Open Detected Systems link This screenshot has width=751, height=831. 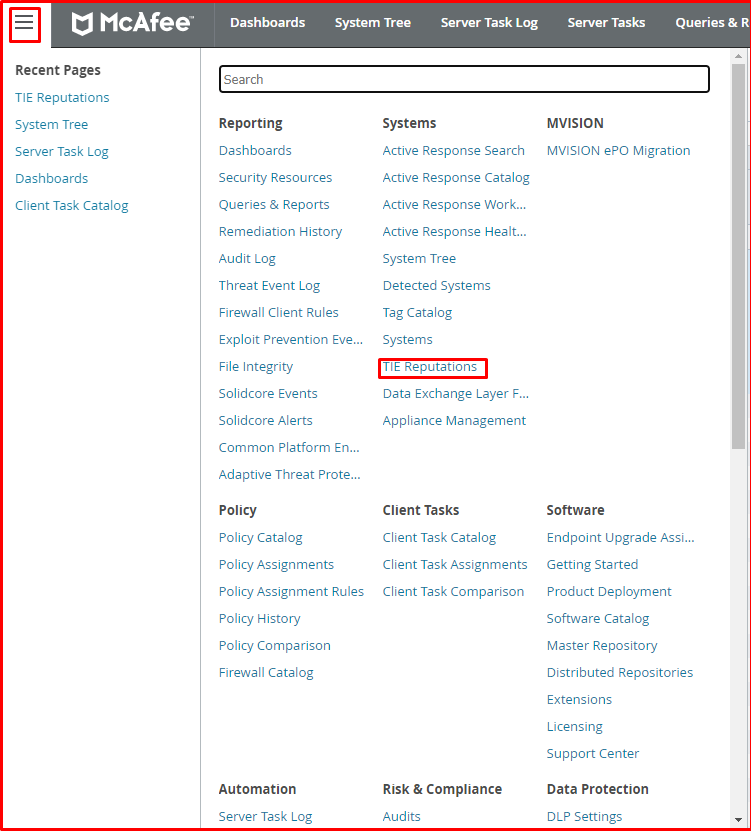[436, 286]
